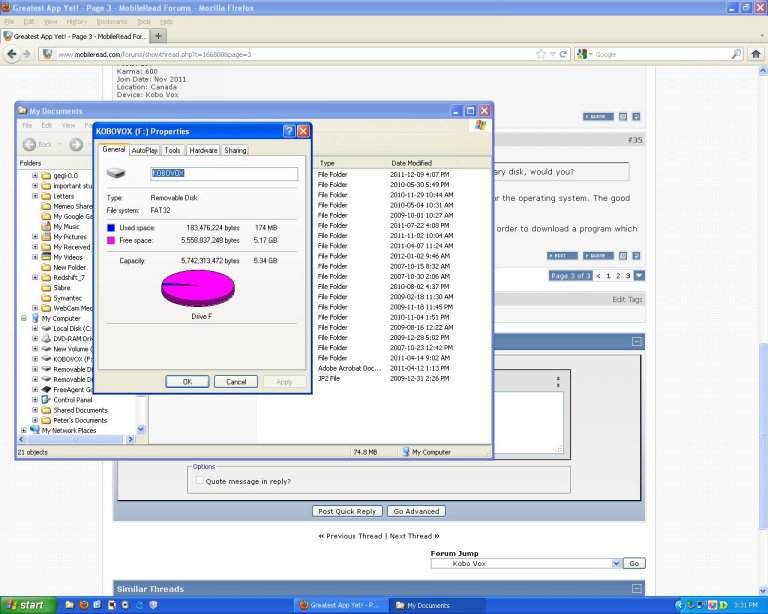768x614 pixels.
Task: Switch to Hardware tab
Action: click(x=203, y=150)
